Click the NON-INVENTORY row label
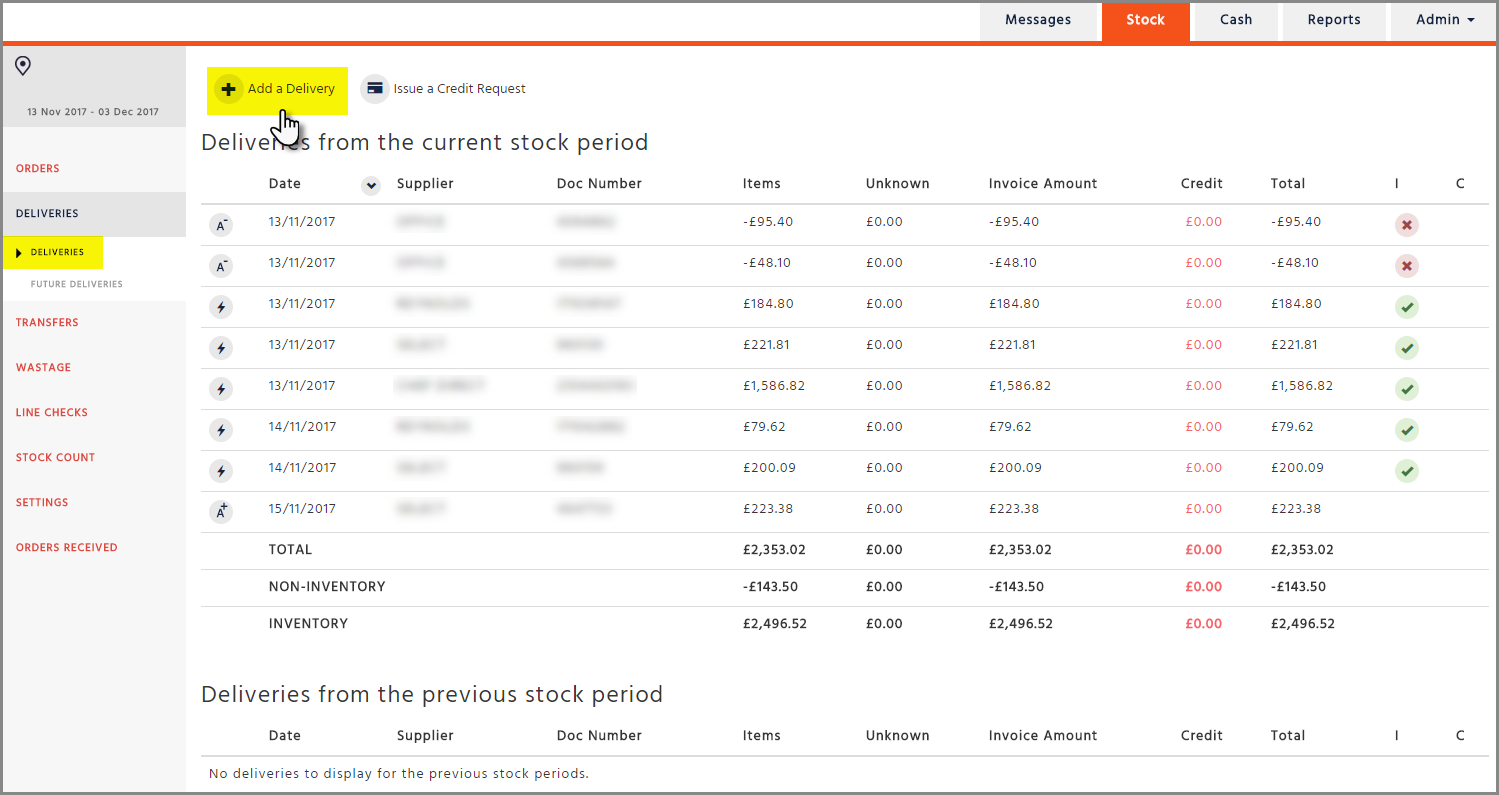This screenshot has height=795, width=1499. (x=327, y=586)
